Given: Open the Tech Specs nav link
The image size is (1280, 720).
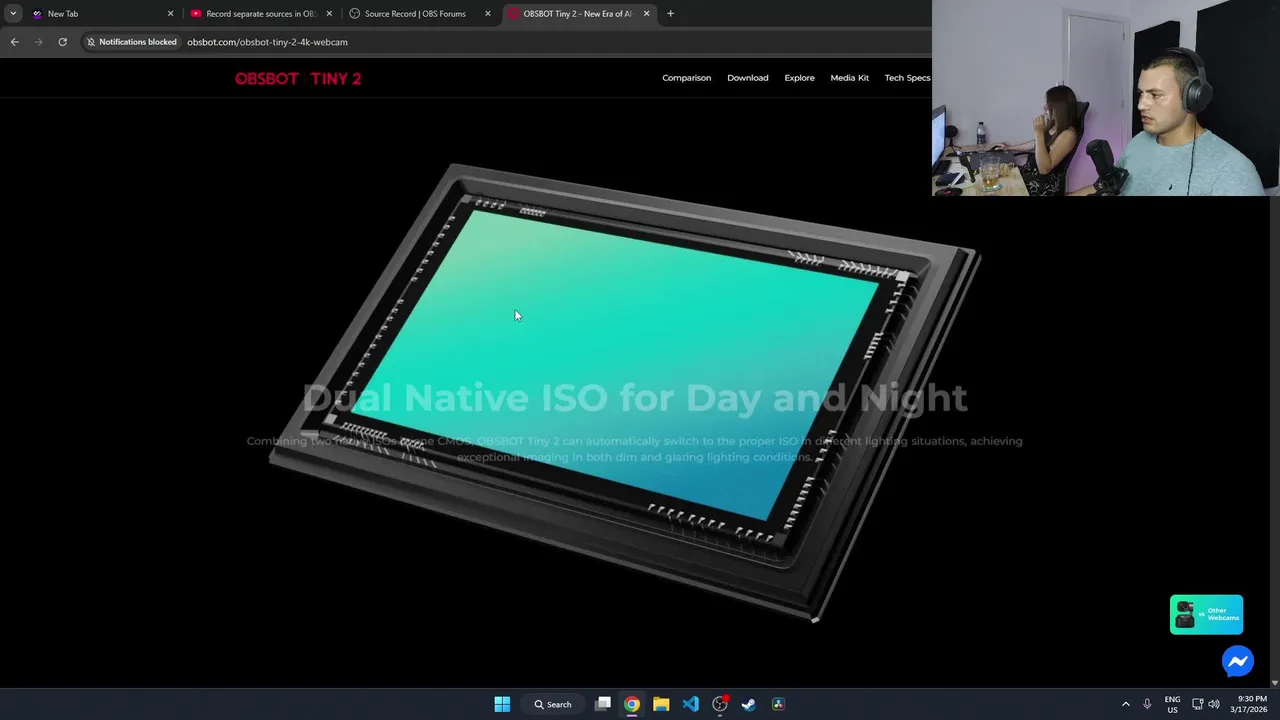Looking at the screenshot, I should (907, 78).
